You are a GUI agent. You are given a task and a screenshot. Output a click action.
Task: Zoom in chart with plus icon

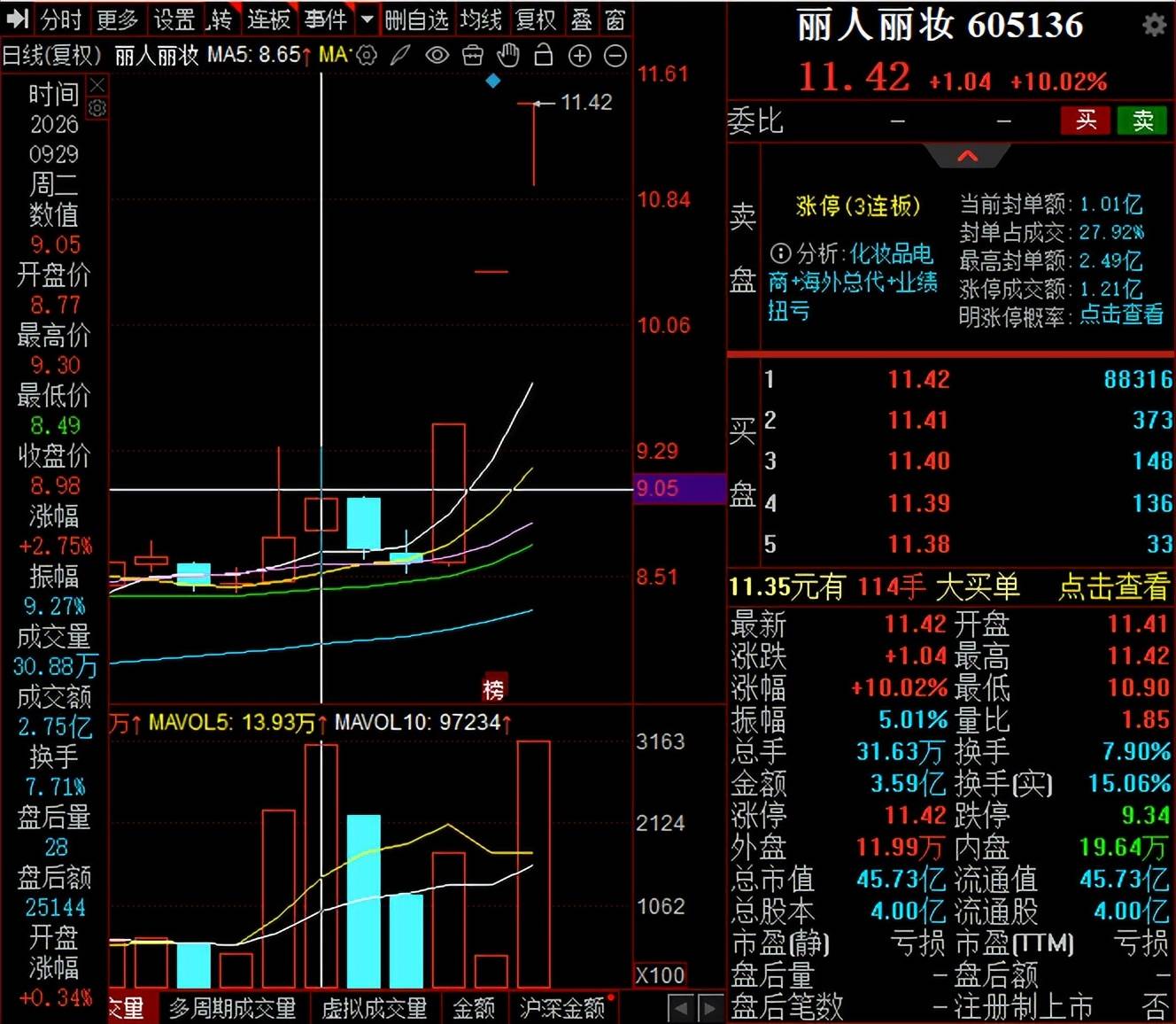point(580,56)
